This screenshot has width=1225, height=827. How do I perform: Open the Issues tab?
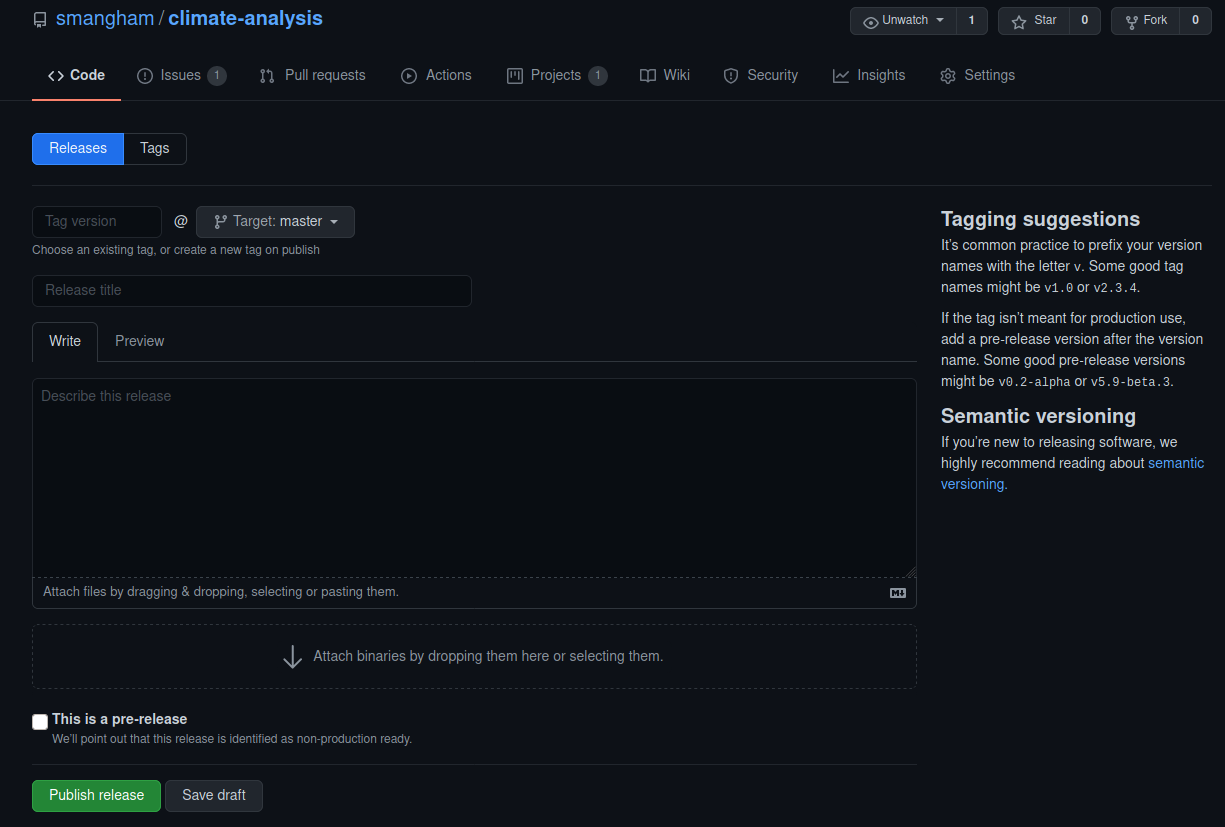(x=180, y=76)
